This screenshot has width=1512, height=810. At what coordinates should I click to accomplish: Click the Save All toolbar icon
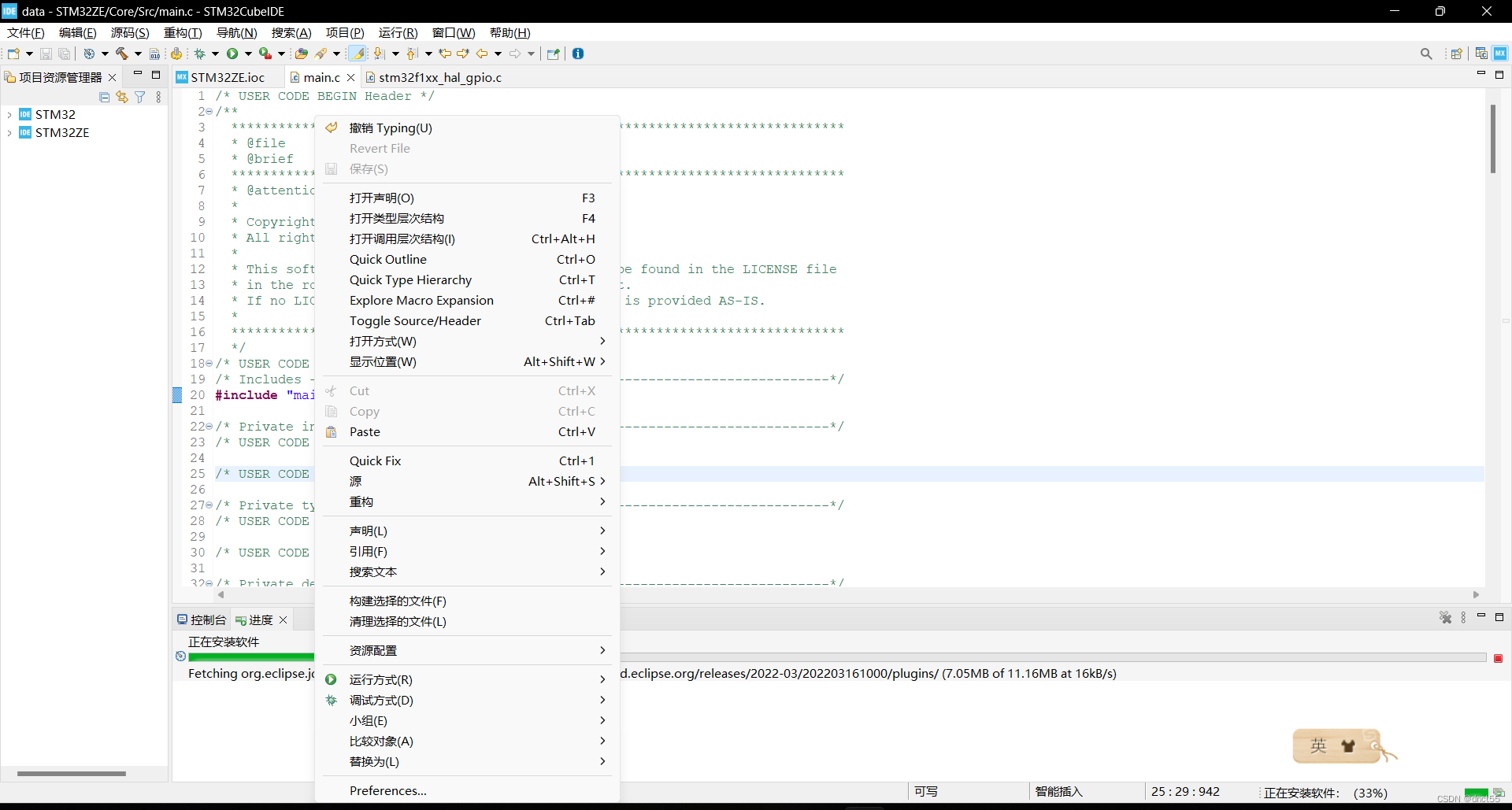65,54
